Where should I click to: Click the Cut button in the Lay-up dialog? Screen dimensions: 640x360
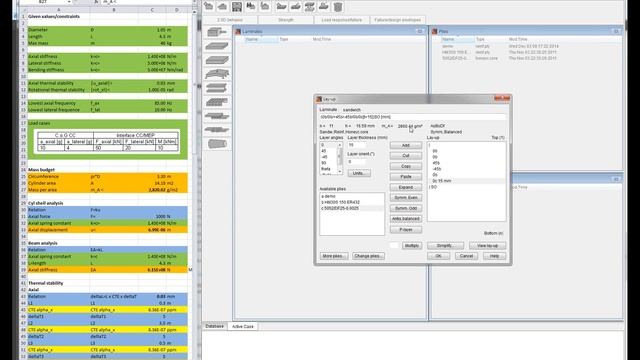point(406,156)
